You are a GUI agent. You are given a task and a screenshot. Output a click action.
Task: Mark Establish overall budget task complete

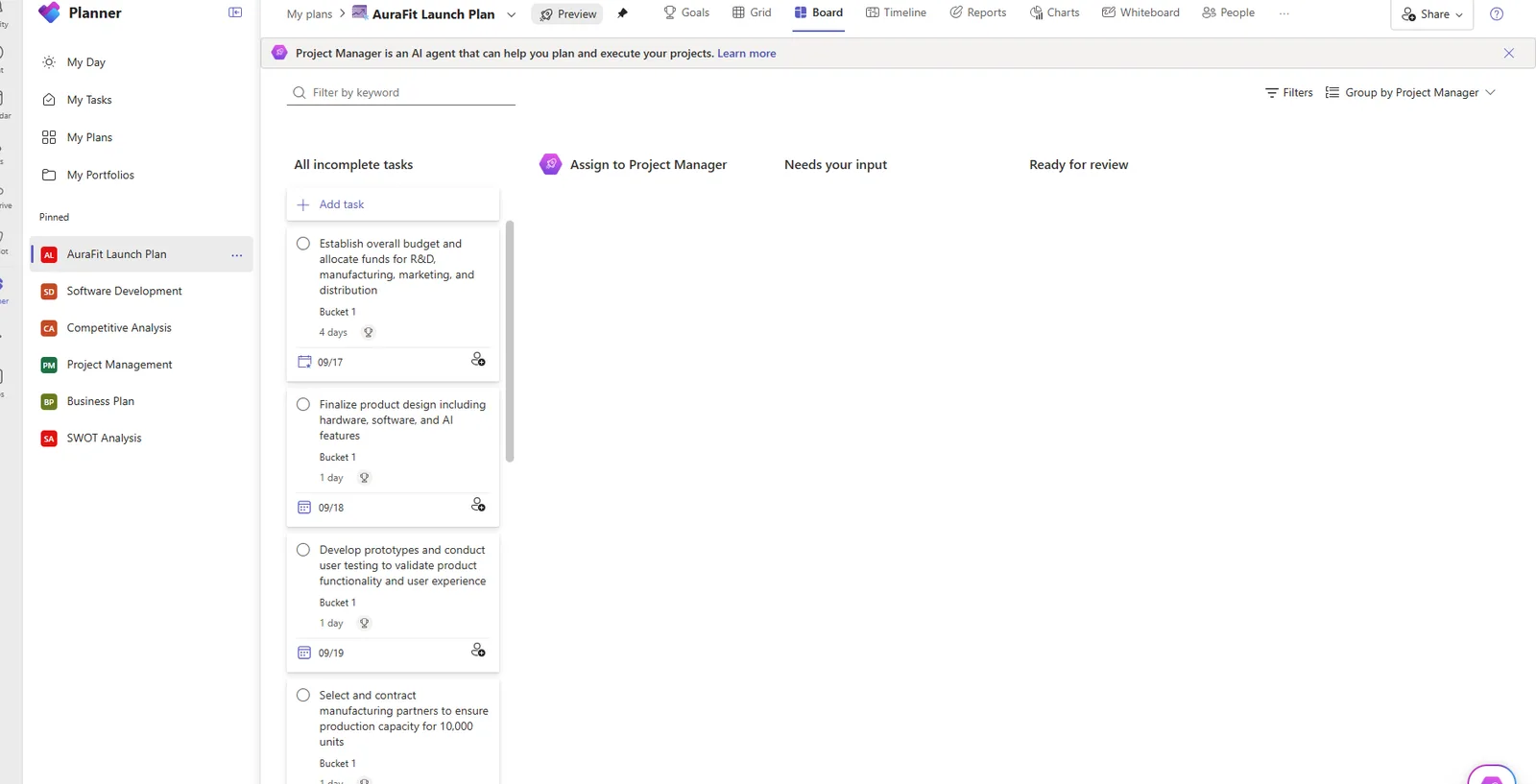(x=303, y=244)
